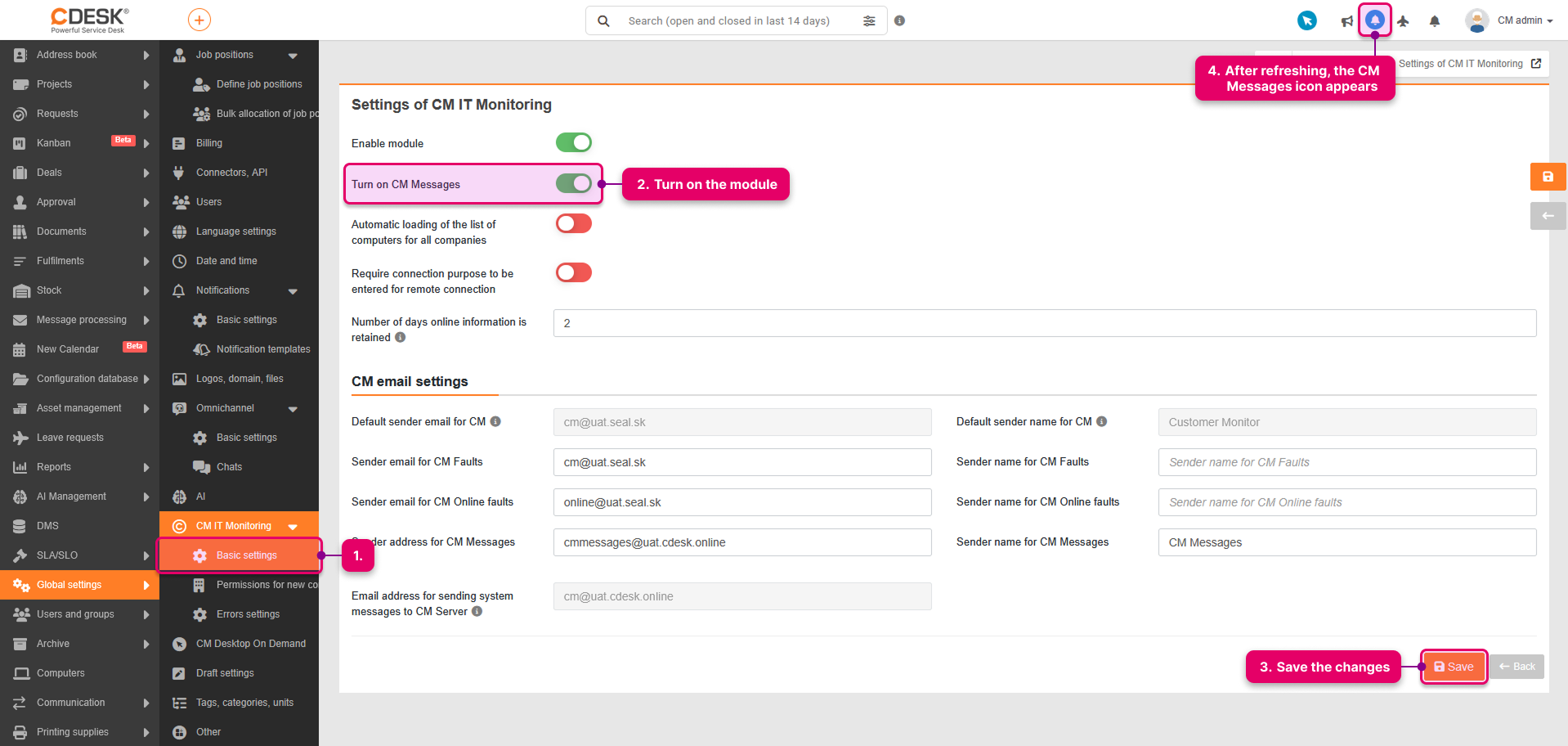This screenshot has width=1568, height=746.
Task: Collapse the Omnichannel submenu
Action: 293,409
